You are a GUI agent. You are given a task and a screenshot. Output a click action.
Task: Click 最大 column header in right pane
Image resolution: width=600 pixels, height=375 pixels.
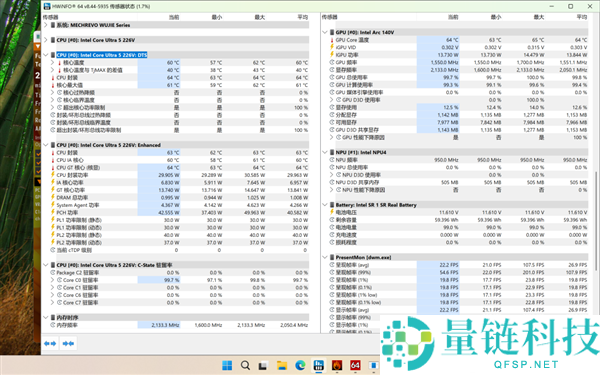539,17
